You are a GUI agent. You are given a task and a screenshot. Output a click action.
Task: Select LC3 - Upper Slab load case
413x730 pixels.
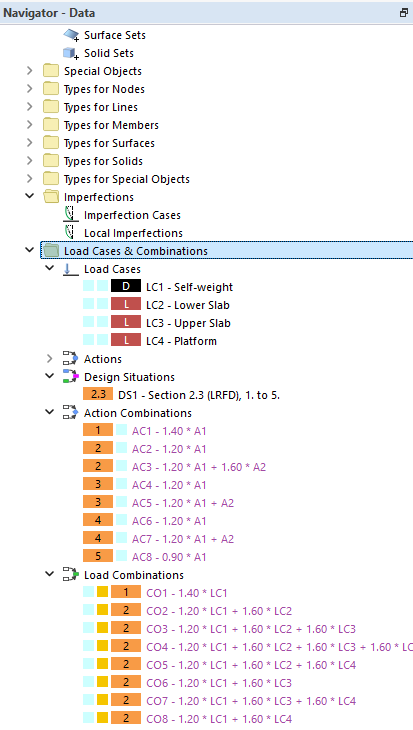188,323
